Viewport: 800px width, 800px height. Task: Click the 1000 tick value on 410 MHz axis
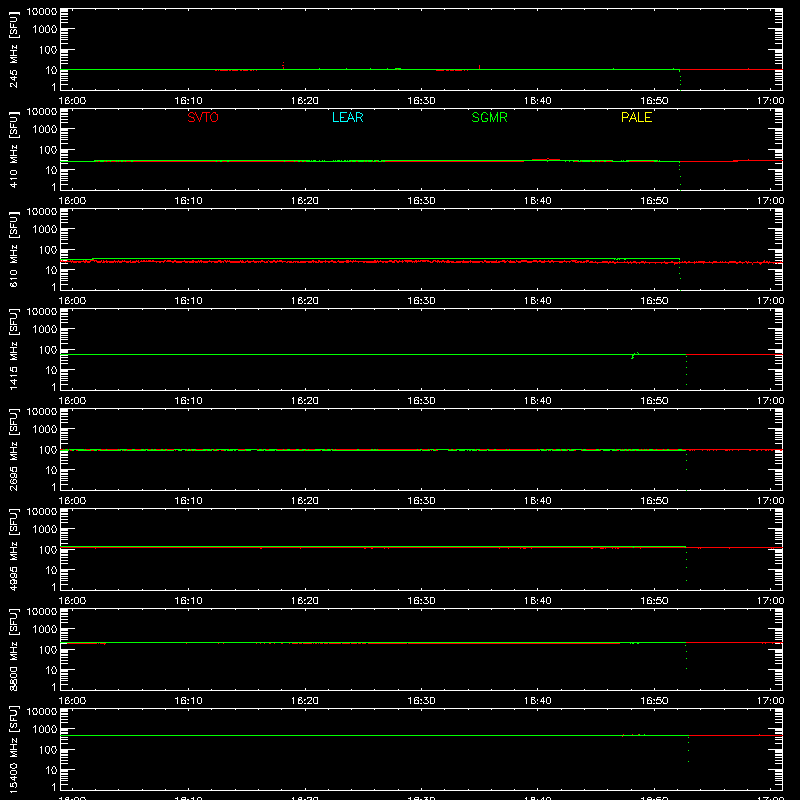point(45,129)
